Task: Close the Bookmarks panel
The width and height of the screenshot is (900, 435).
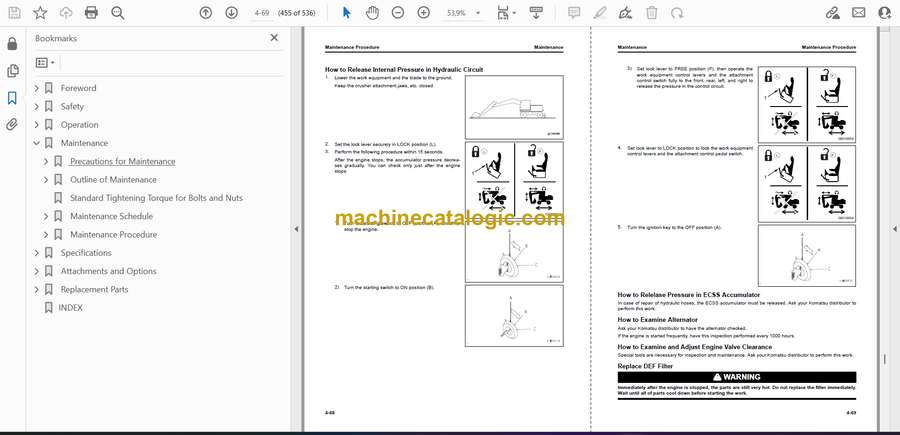Action: point(274,38)
